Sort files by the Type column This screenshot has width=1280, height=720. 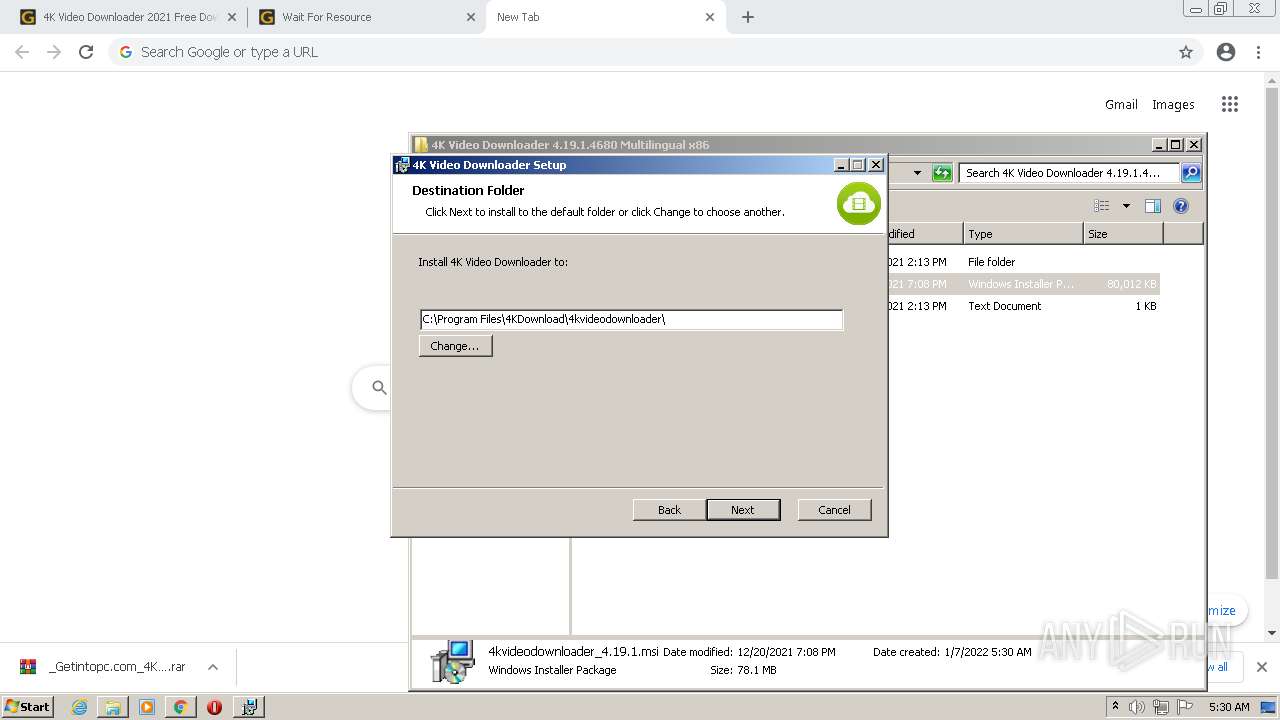pos(1023,234)
